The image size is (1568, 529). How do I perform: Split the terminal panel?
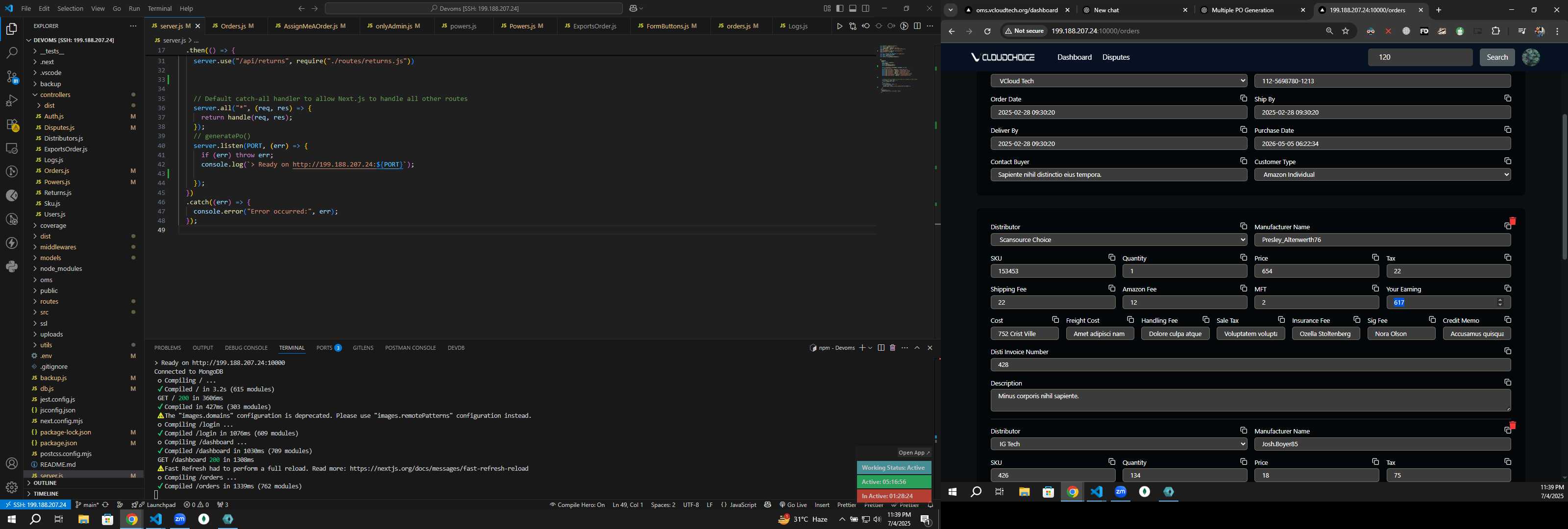click(881, 348)
